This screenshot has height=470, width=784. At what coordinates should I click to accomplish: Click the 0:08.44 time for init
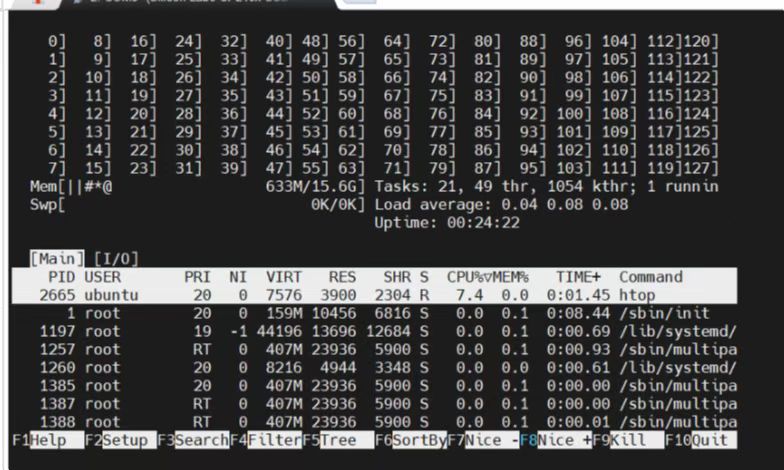tap(578, 314)
